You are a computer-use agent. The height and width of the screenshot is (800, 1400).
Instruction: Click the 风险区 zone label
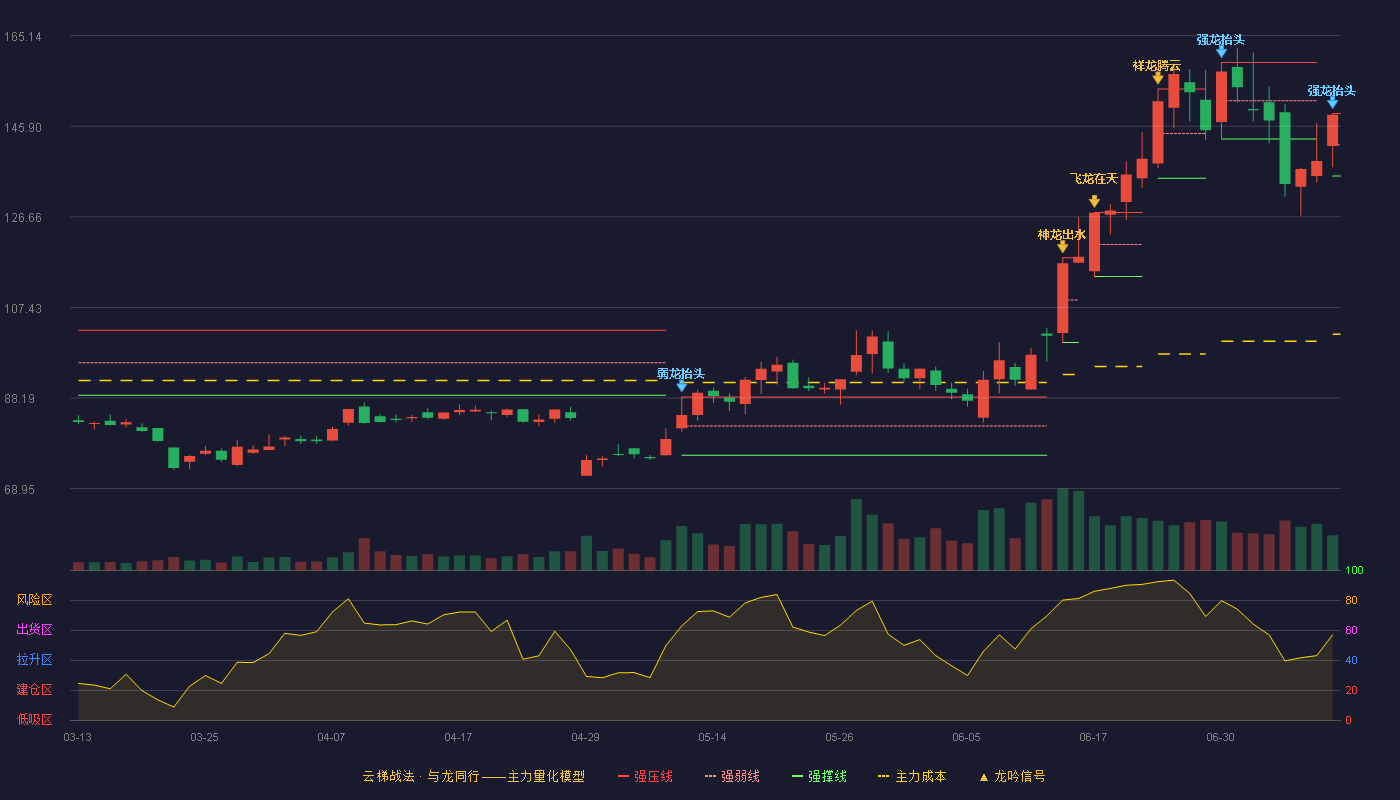tap(34, 600)
